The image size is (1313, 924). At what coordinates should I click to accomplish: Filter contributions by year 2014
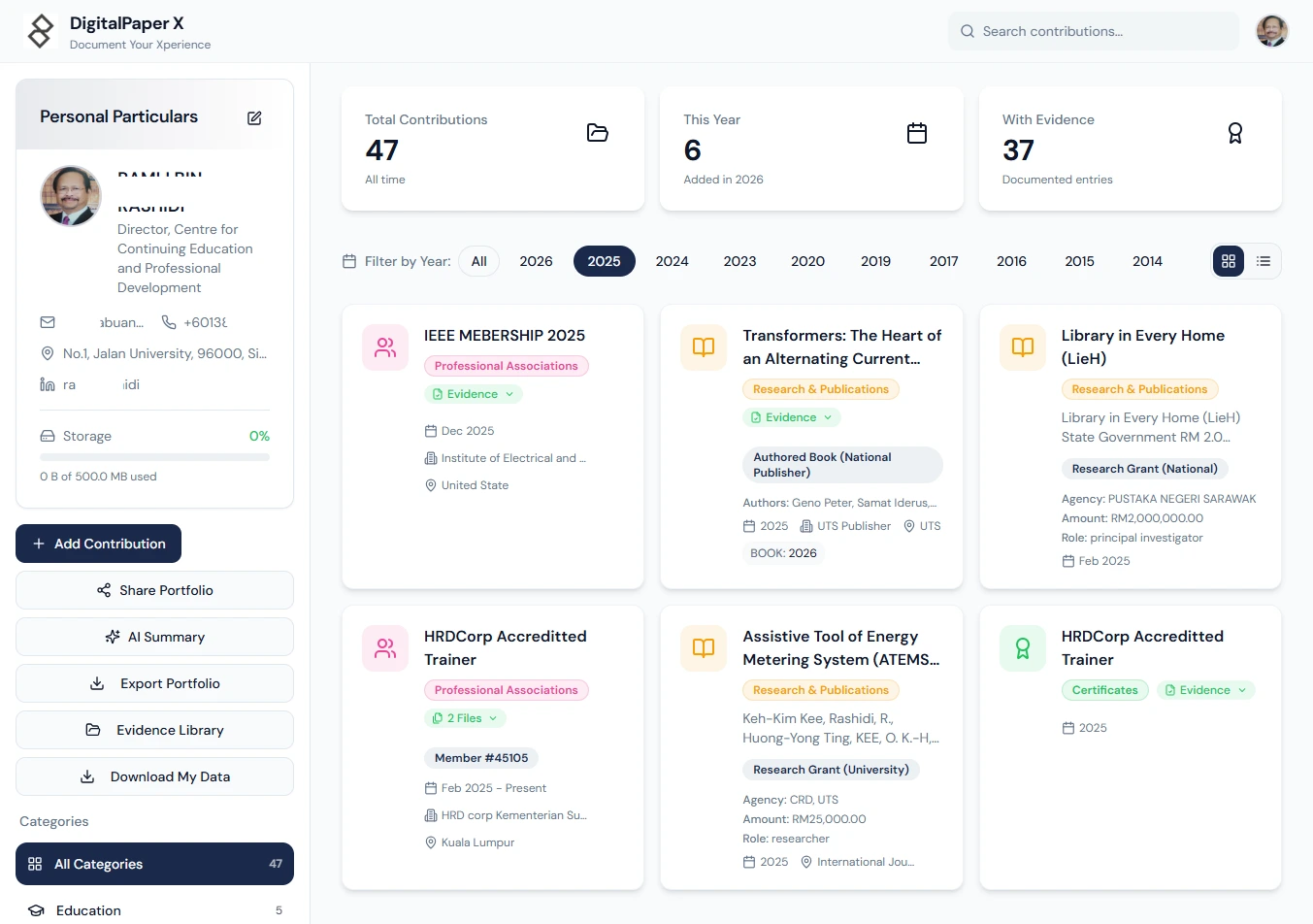tap(1148, 261)
